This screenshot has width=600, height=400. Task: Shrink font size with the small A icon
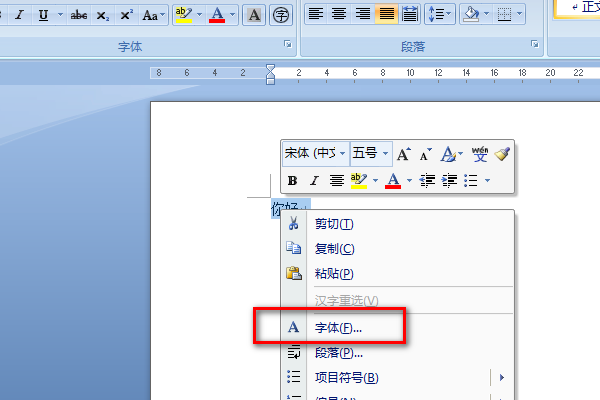426,155
